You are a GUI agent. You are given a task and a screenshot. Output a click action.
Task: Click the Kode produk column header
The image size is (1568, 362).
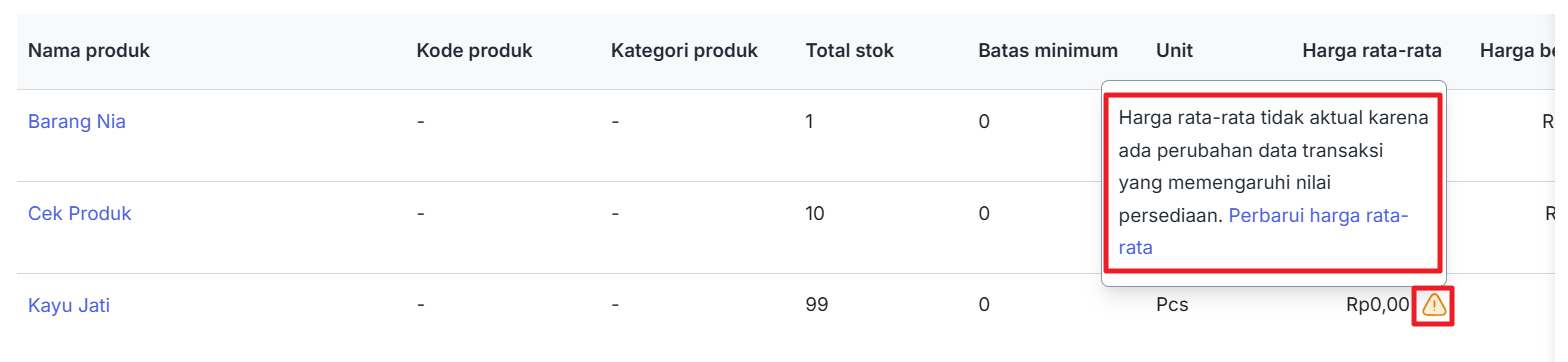pos(474,50)
